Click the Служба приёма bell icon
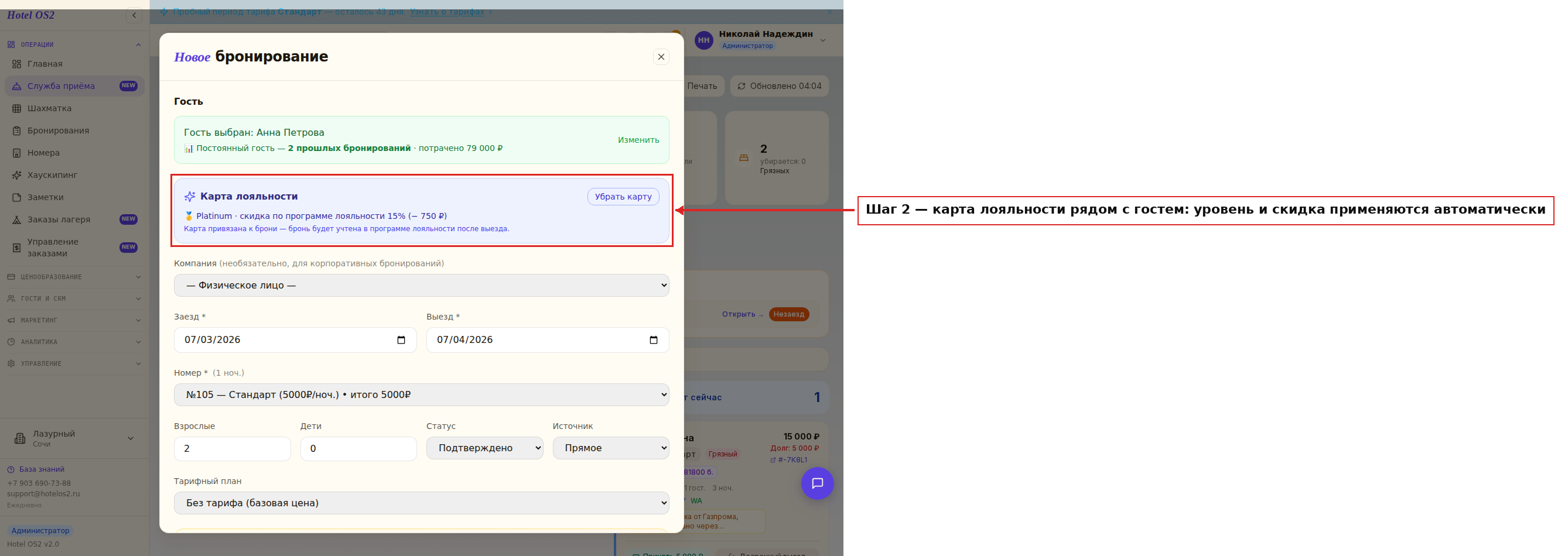This screenshot has height=556, width=1568. click(16, 86)
